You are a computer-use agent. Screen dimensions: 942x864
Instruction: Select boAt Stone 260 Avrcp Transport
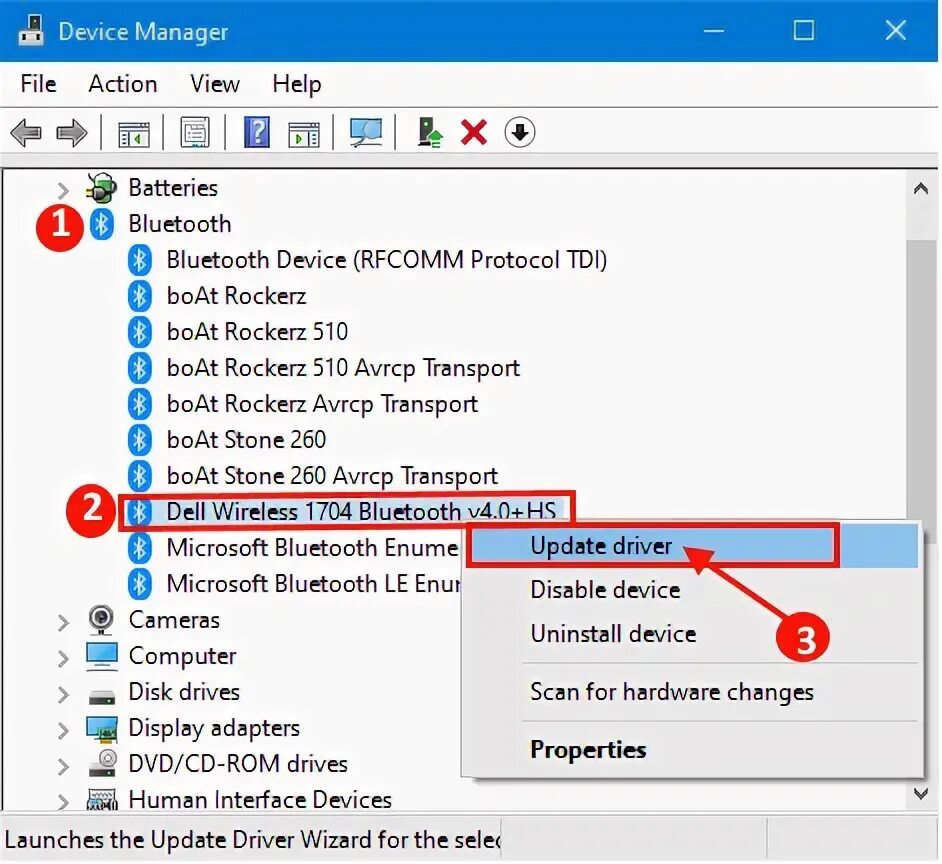(x=332, y=476)
